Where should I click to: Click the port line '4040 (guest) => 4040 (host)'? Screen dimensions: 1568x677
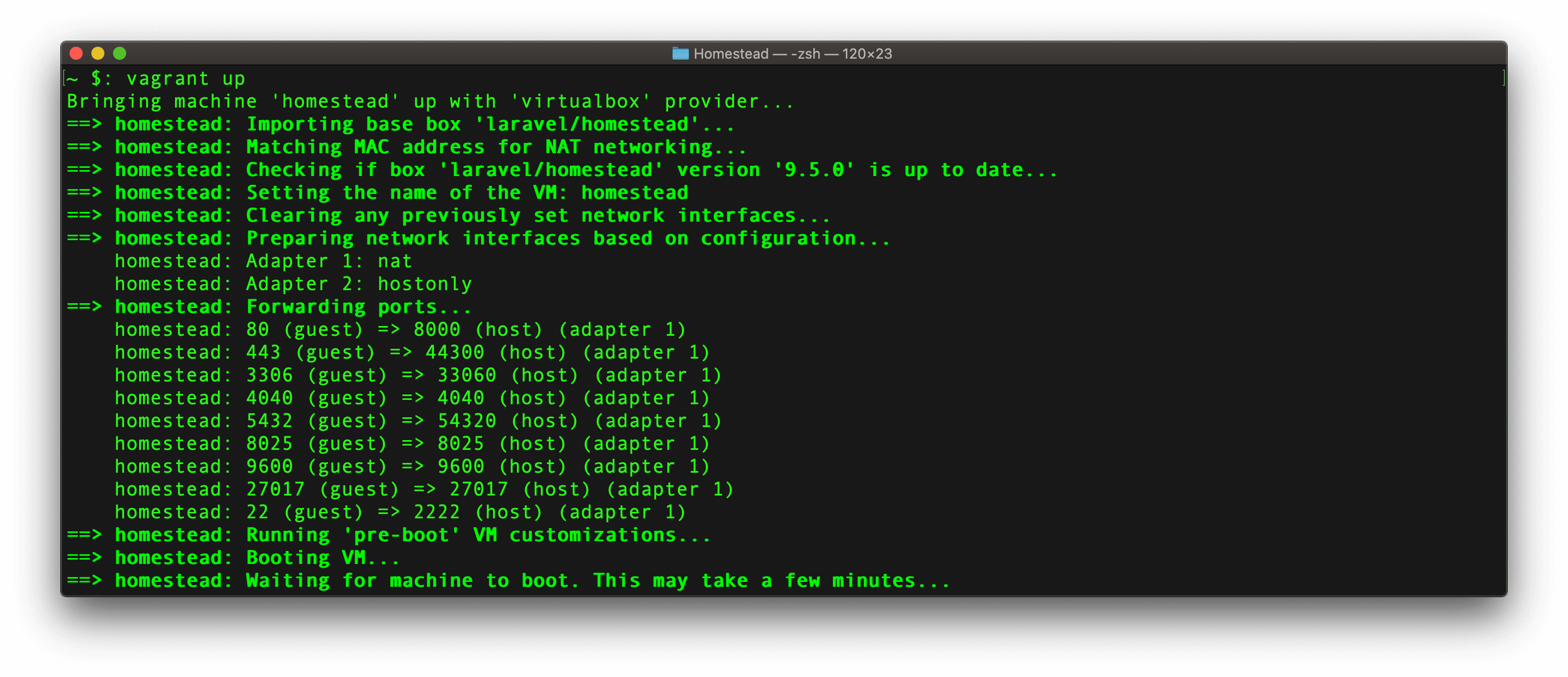point(413,398)
